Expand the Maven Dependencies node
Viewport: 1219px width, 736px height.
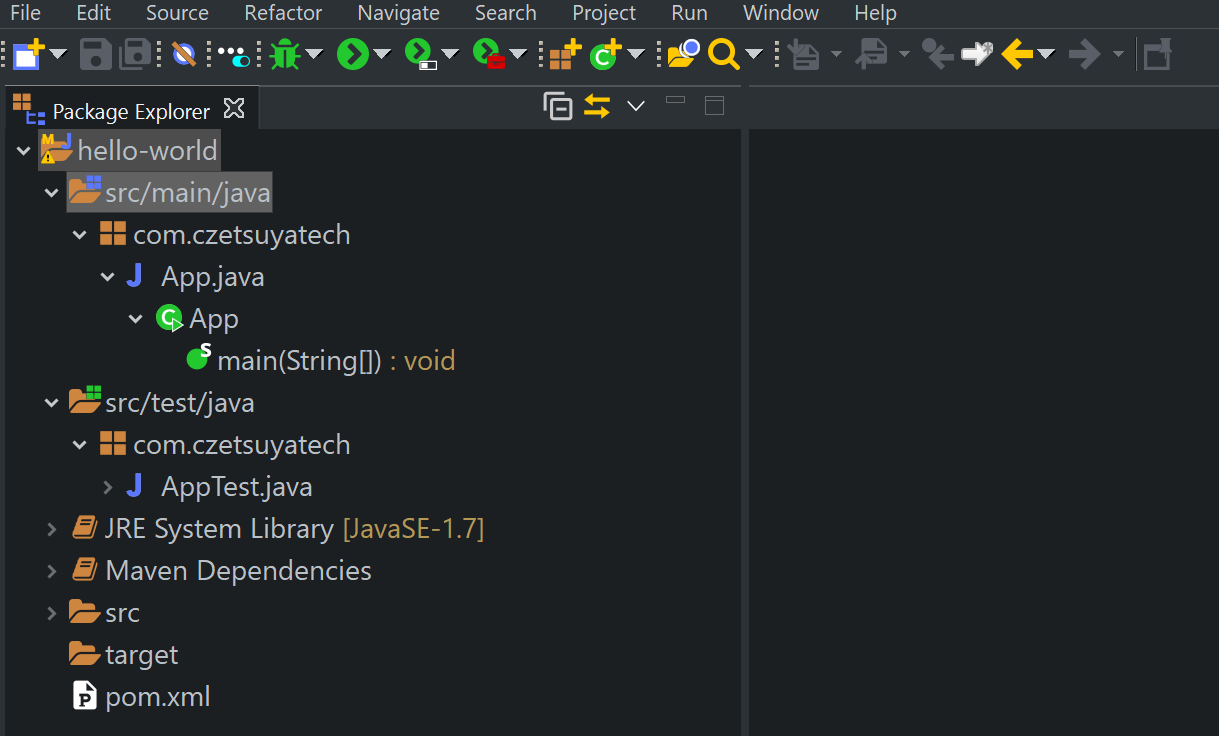click(51, 570)
